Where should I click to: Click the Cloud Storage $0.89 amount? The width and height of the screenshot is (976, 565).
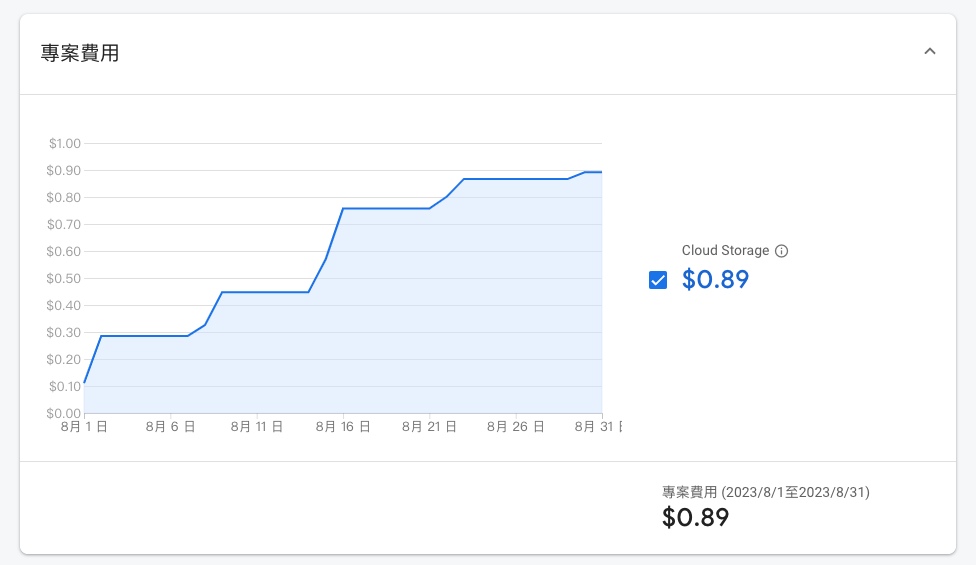(x=715, y=280)
